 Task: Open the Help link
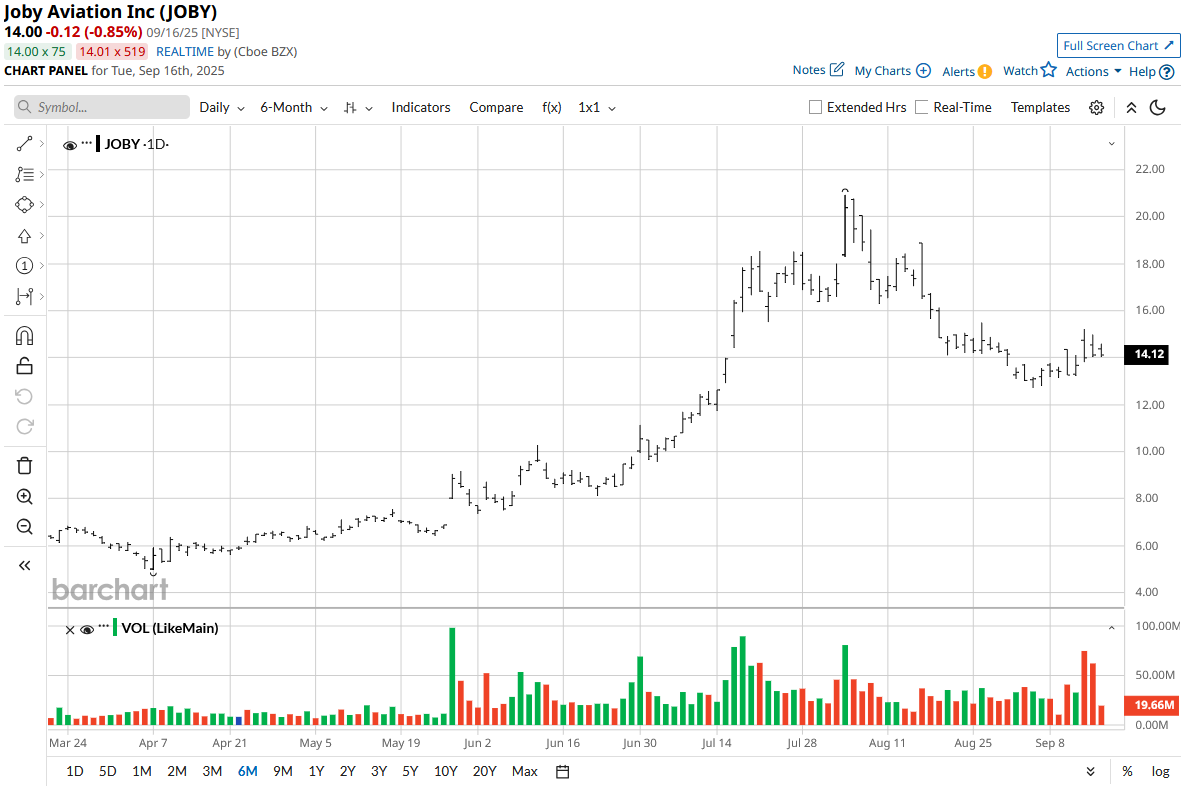point(1151,72)
